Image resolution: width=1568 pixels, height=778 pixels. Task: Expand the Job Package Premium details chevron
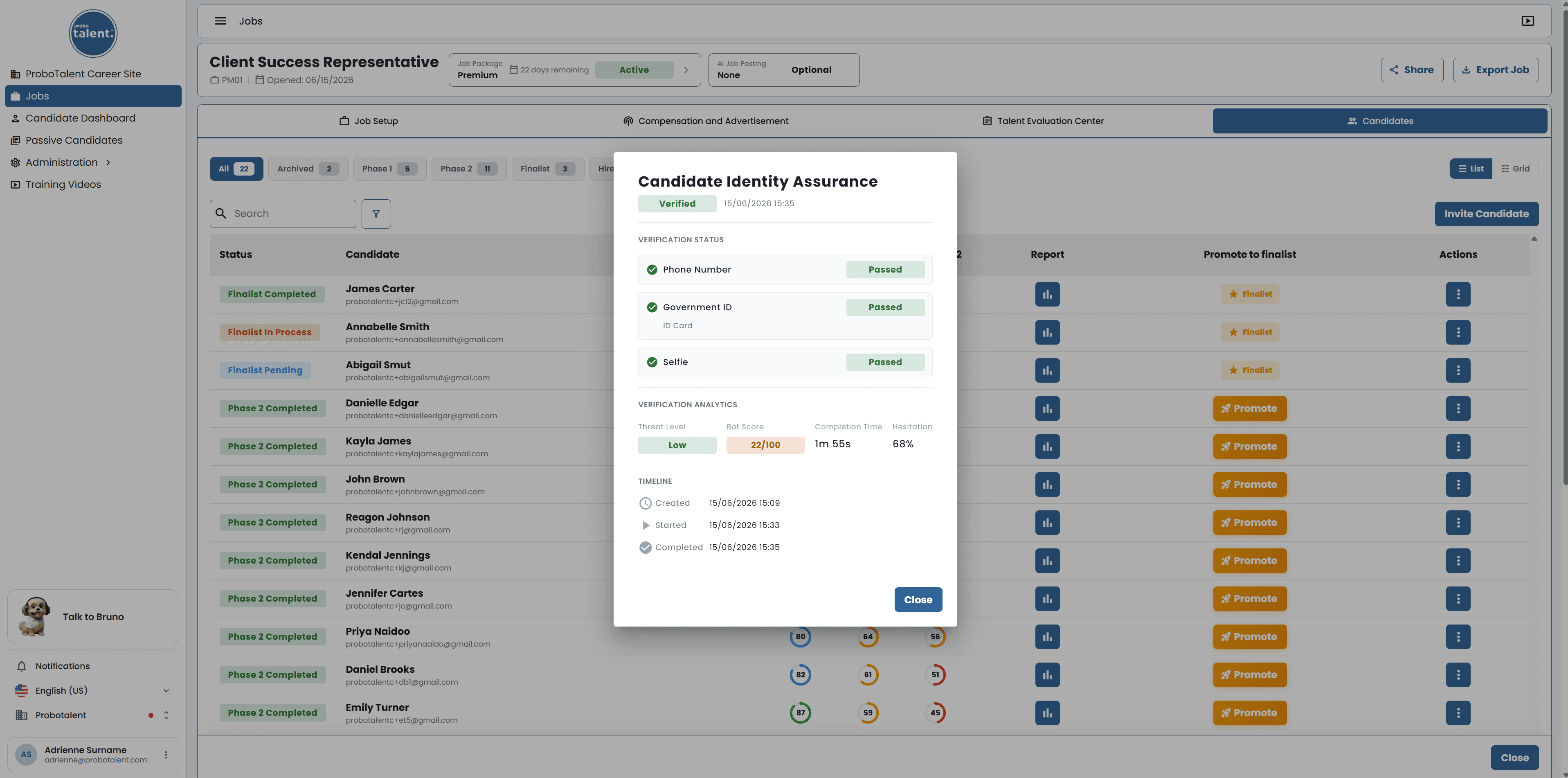[686, 70]
